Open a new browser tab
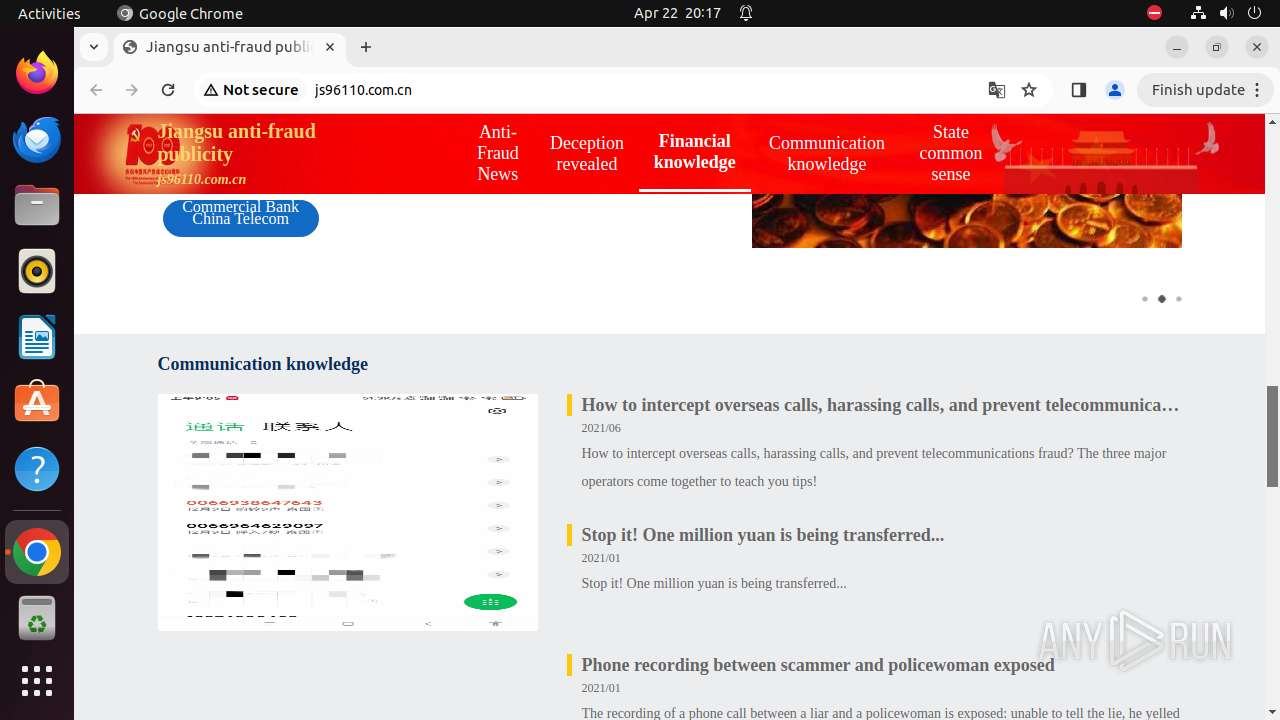This screenshot has height=720, width=1280. tap(366, 47)
